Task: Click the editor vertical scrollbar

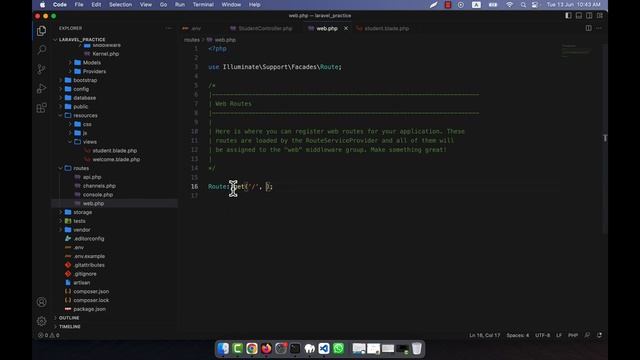Action: 605,139
